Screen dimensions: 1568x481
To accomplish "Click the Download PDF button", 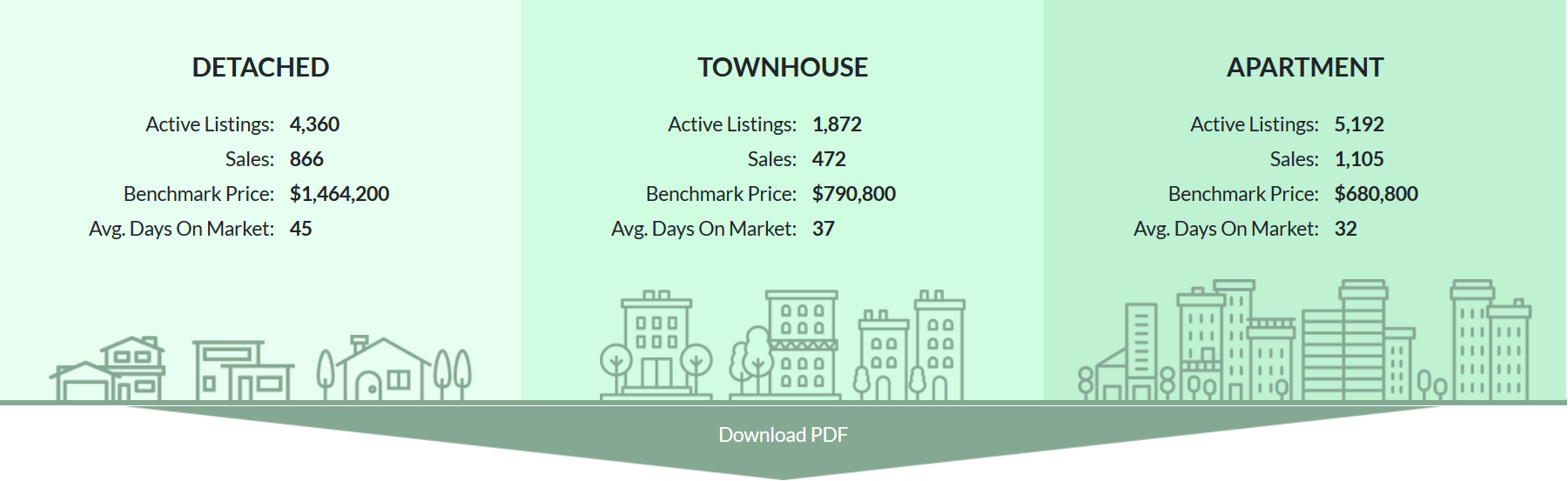I will pyautogui.click(x=783, y=435).
